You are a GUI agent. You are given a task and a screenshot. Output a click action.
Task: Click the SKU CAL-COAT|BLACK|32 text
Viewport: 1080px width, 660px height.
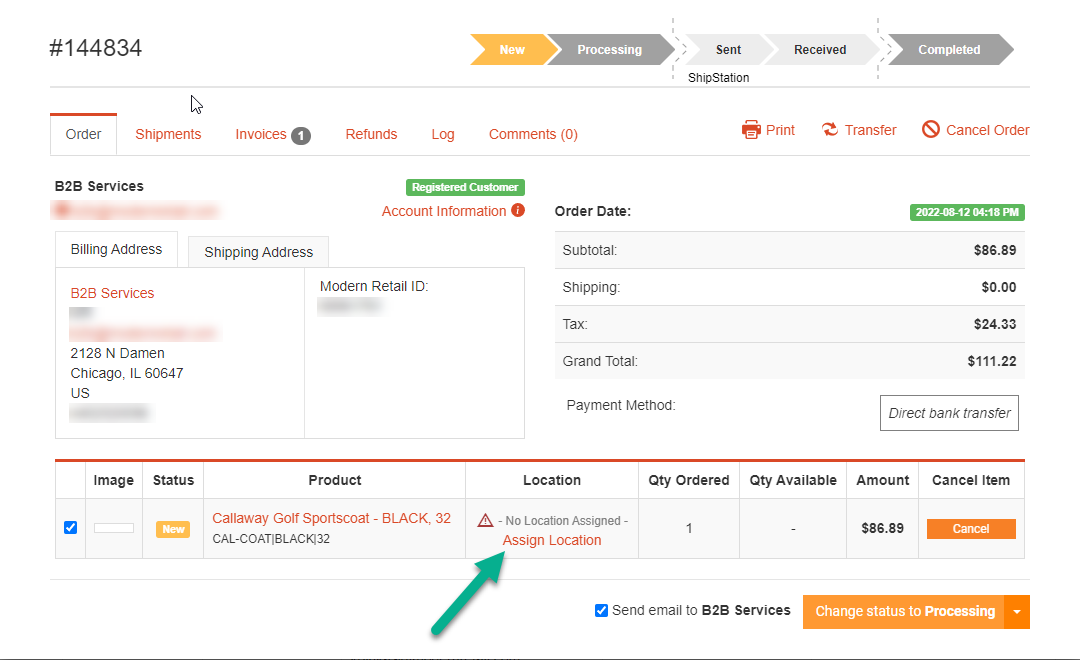tap(271, 539)
